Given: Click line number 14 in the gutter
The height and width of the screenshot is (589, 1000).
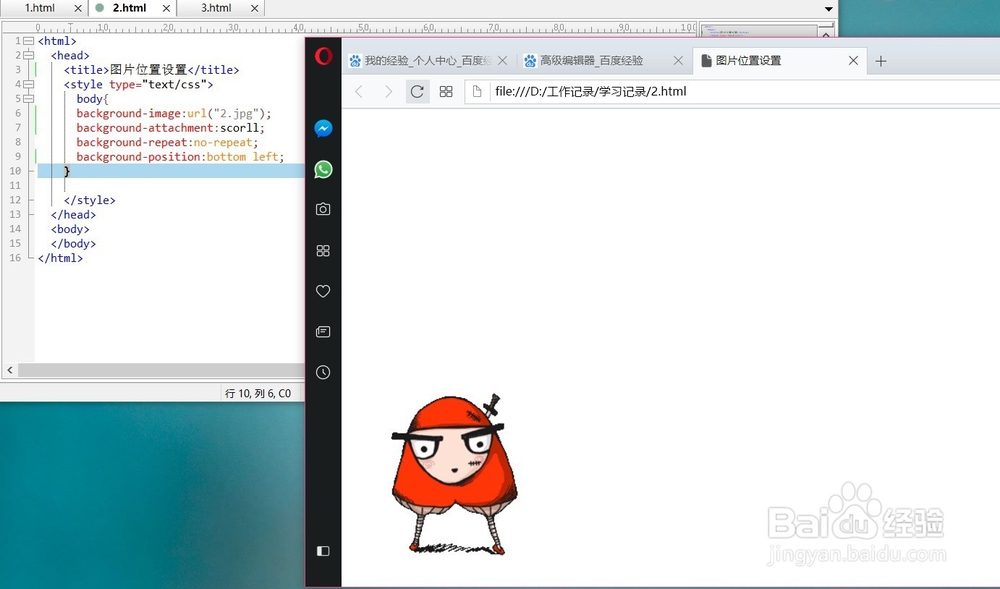Looking at the screenshot, I should [15, 229].
